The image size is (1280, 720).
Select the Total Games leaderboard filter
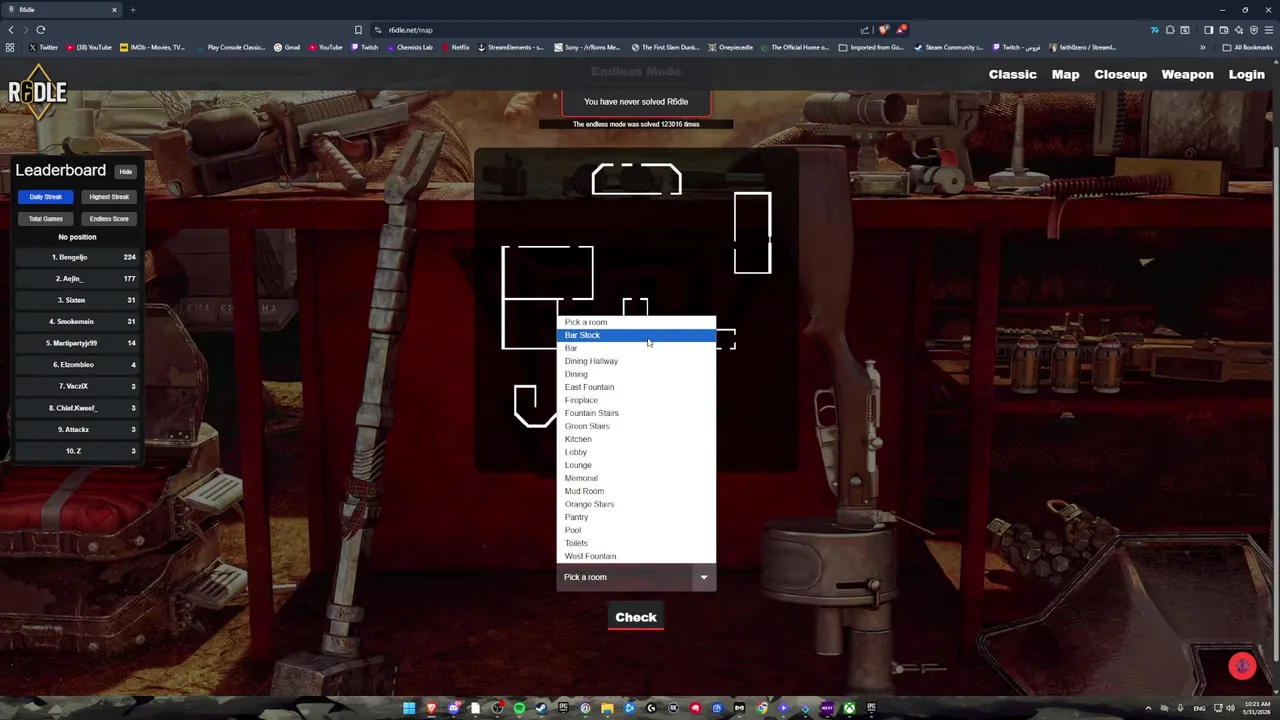coord(45,219)
